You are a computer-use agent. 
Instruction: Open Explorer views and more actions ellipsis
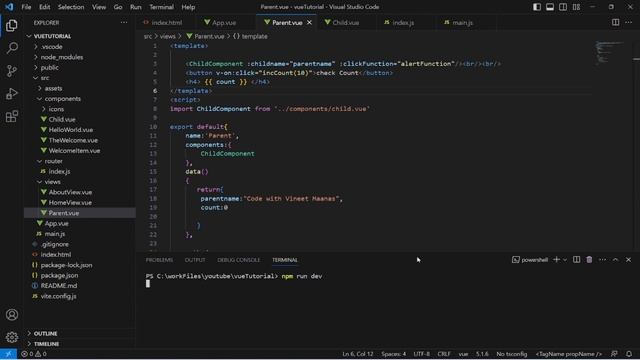(124, 22)
